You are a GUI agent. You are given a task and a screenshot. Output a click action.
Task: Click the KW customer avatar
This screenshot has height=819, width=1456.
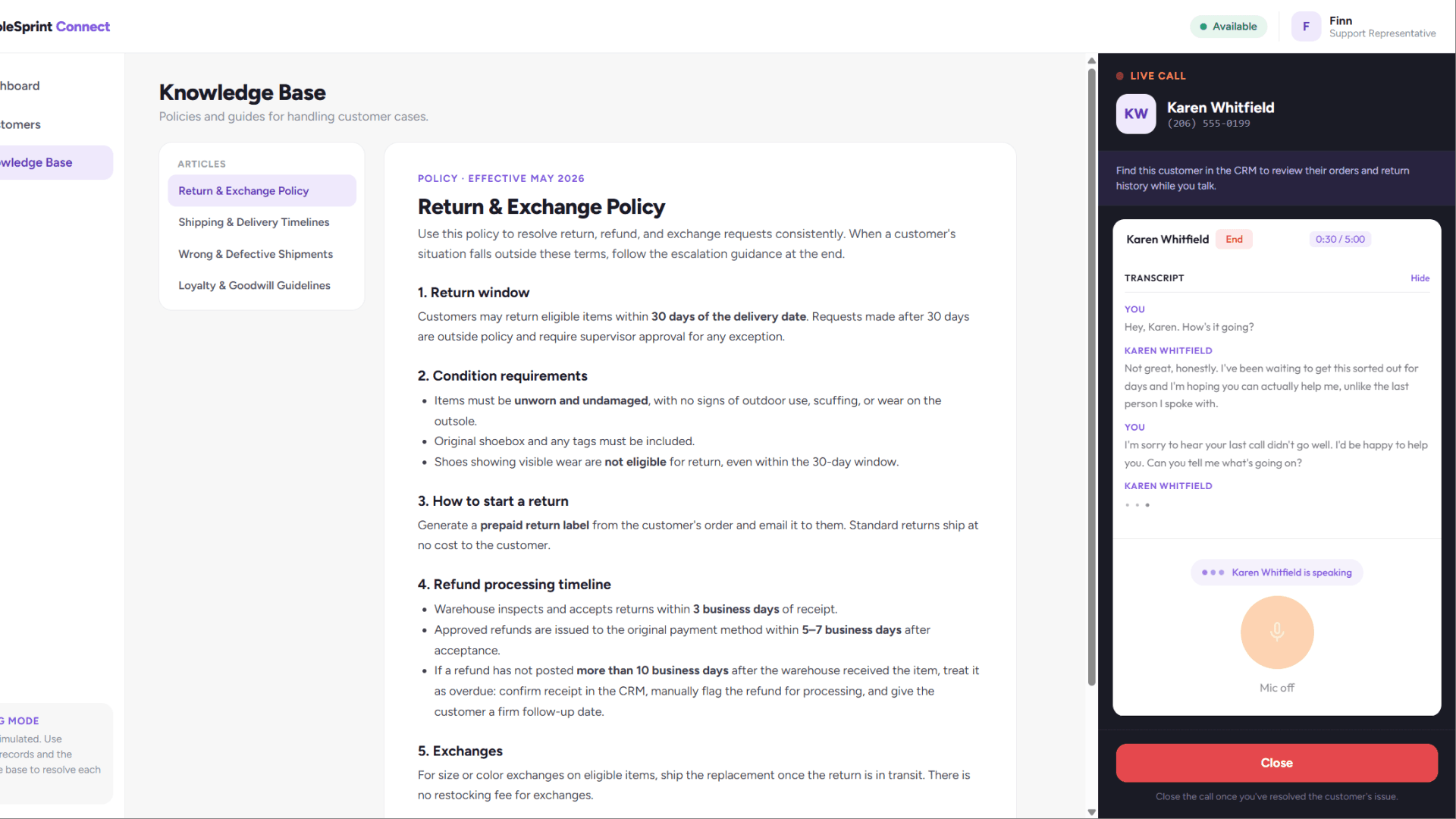tap(1136, 114)
